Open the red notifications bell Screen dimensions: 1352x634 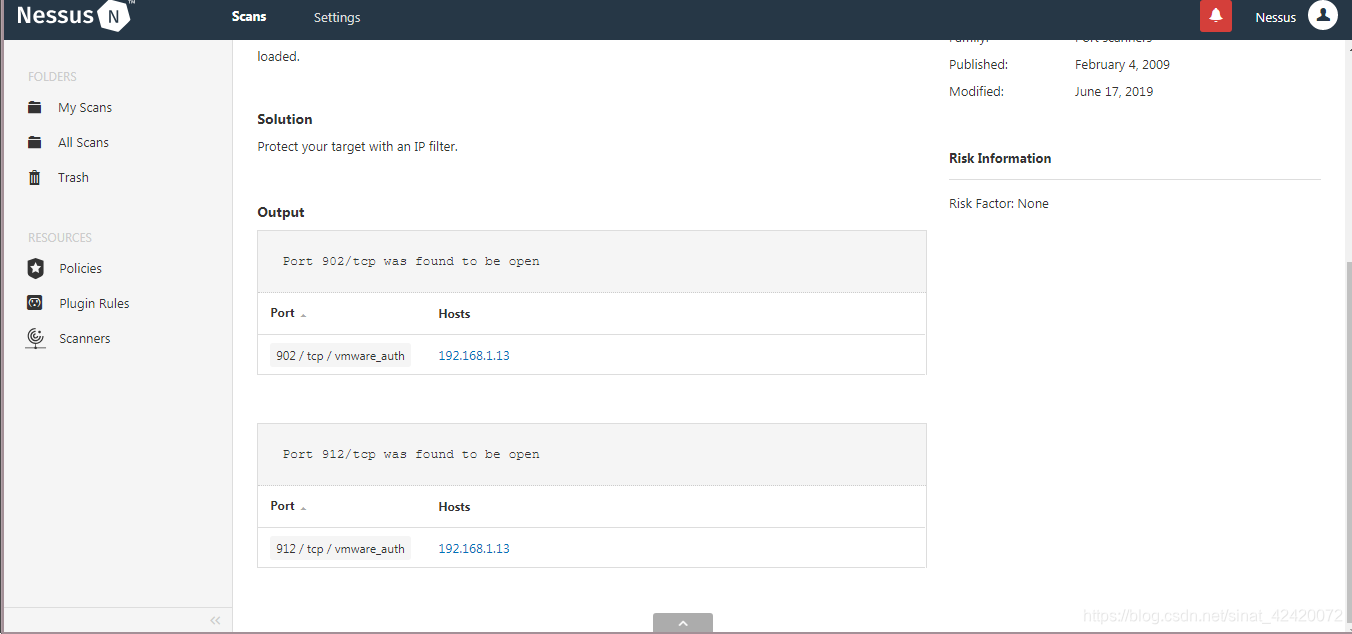(1216, 16)
